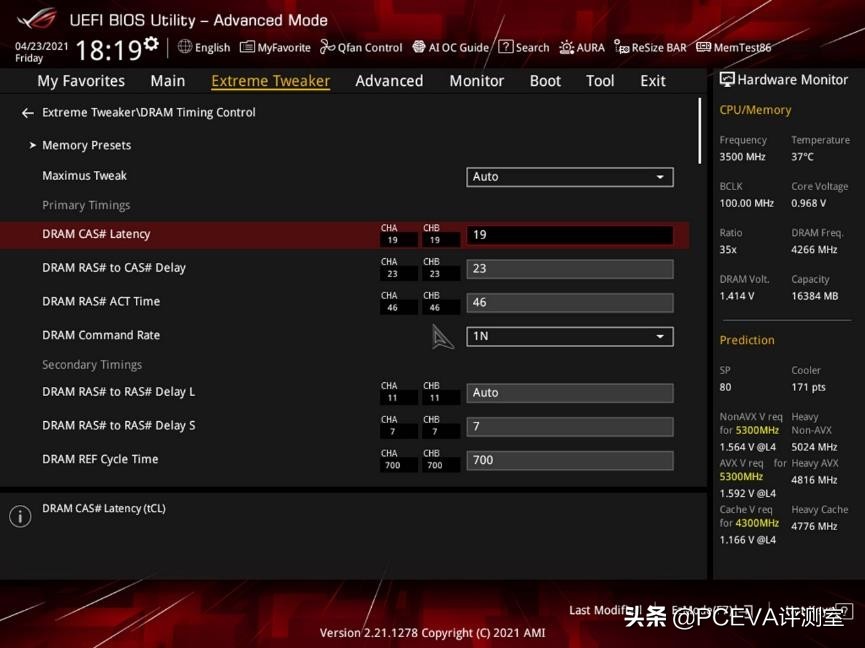Click the DRAM CAS# Latency value field
Image resolution: width=865 pixels, height=648 pixels.
570,235
